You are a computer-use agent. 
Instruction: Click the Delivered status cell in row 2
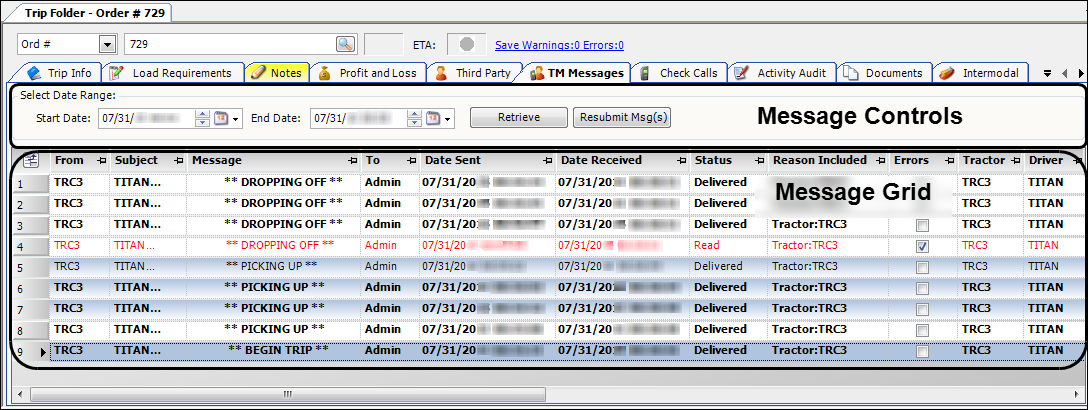click(x=729, y=204)
